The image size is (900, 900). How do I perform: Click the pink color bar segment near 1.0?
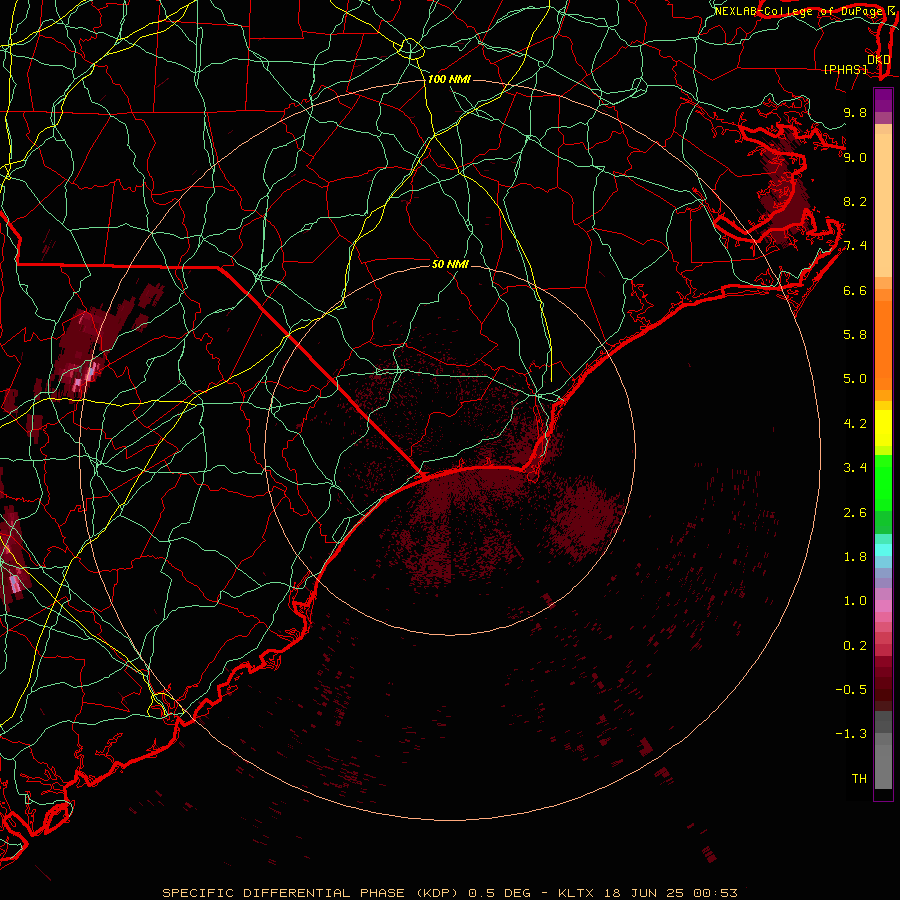coord(883,605)
